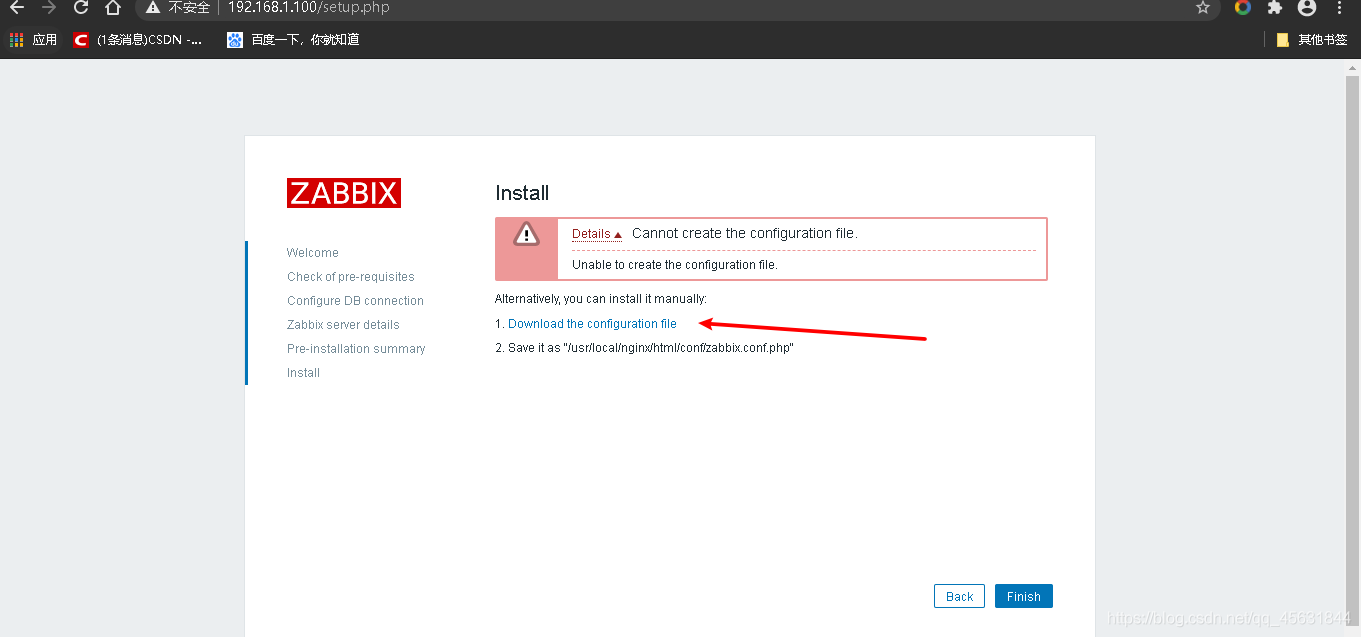The width and height of the screenshot is (1361, 637).
Task: Click the Back button
Action: tap(959, 596)
